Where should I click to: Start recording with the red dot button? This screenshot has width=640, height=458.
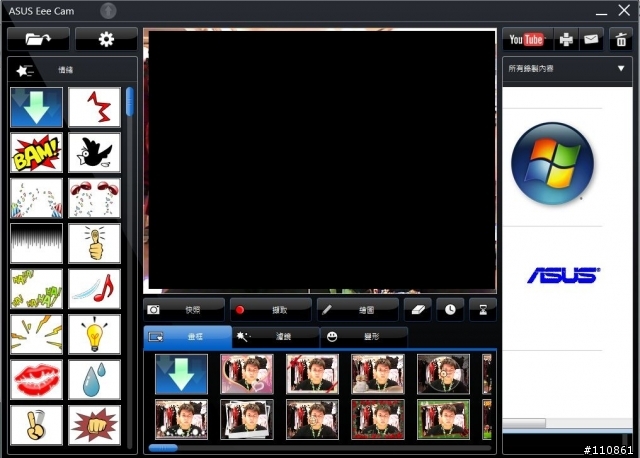coord(271,310)
